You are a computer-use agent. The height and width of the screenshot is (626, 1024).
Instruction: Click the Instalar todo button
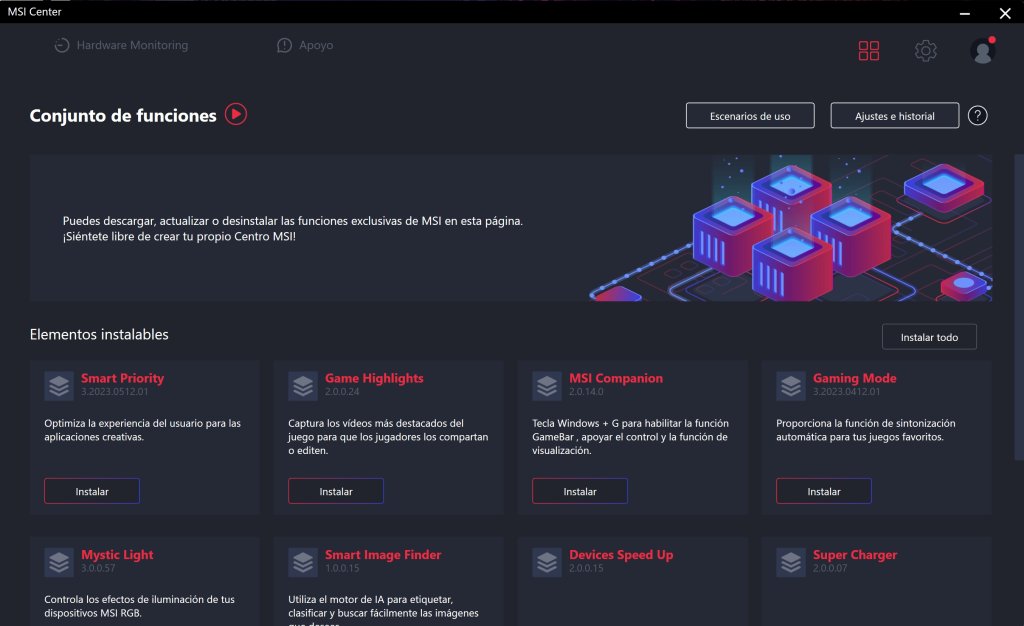pos(929,337)
